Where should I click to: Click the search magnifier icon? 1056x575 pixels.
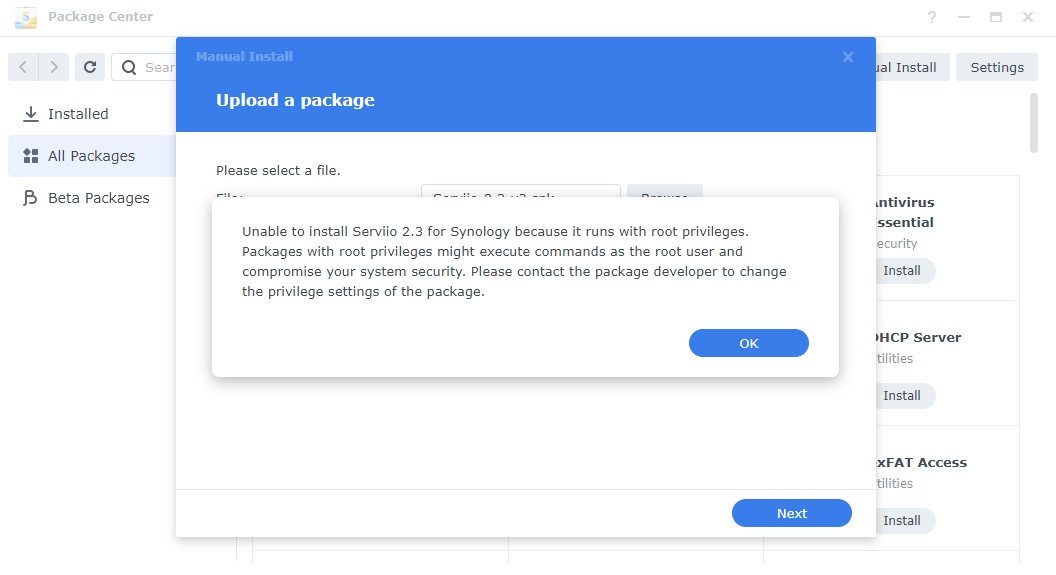coord(129,67)
